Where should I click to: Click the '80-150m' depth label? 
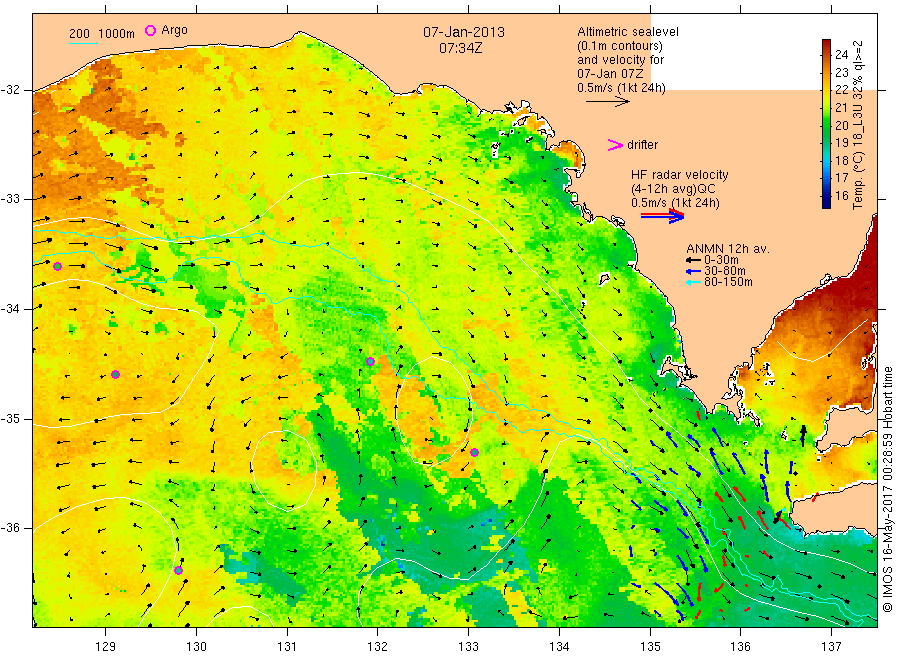[x=728, y=282]
